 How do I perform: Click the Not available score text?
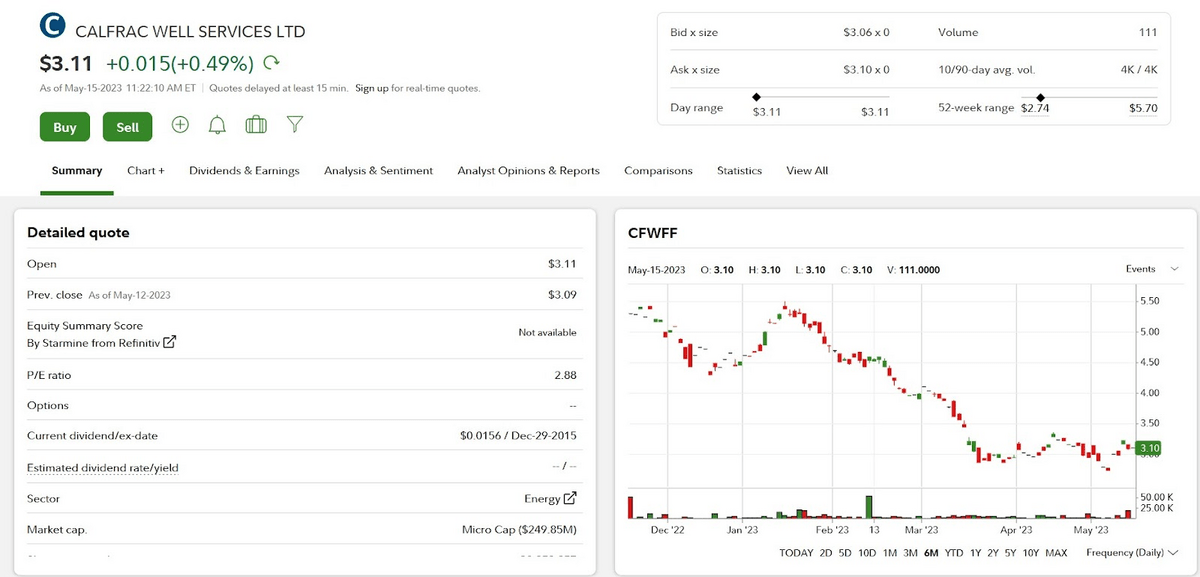pyautogui.click(x=548, y=333)
